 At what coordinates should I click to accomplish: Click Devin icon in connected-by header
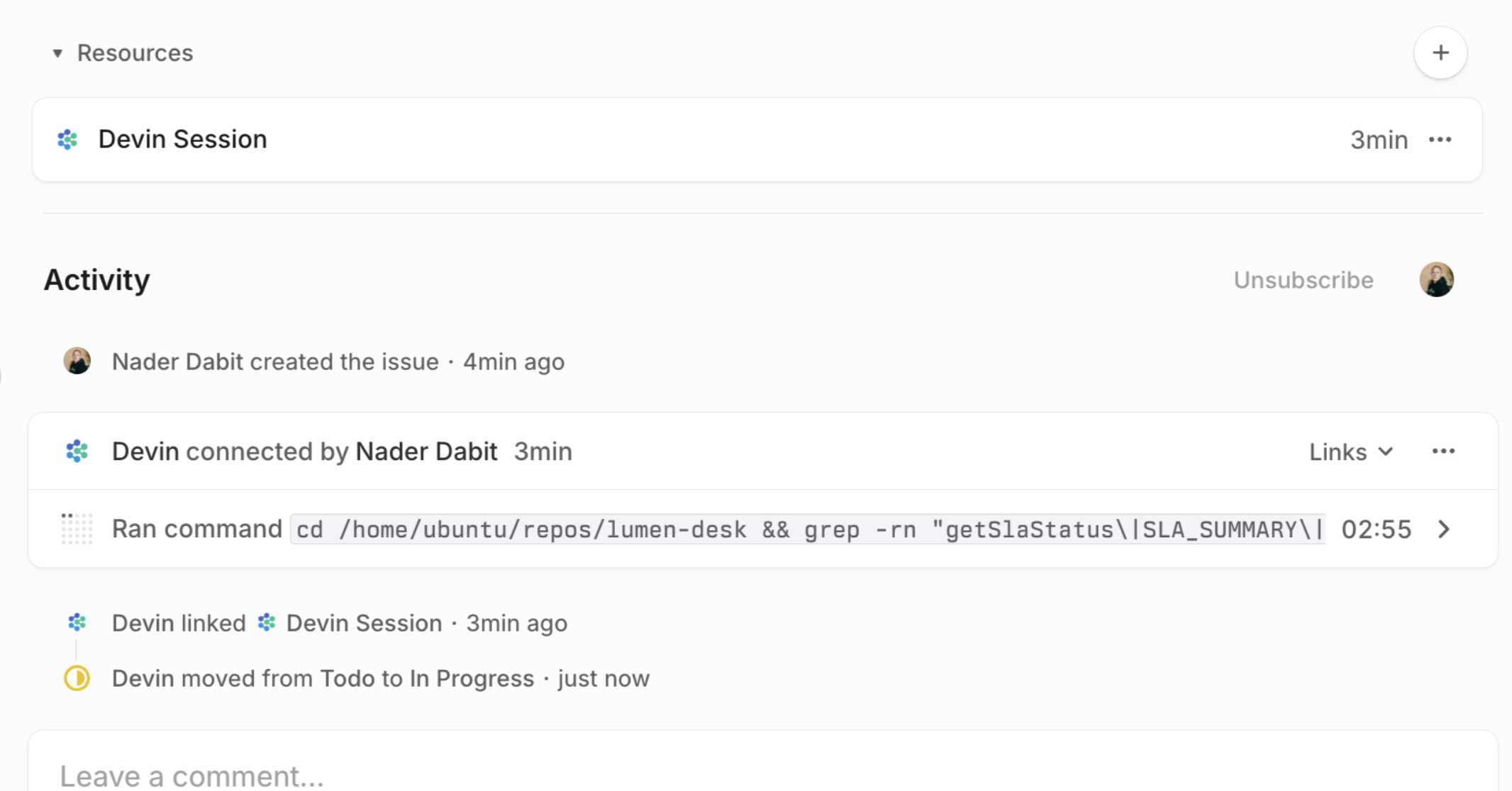(77, 451)
